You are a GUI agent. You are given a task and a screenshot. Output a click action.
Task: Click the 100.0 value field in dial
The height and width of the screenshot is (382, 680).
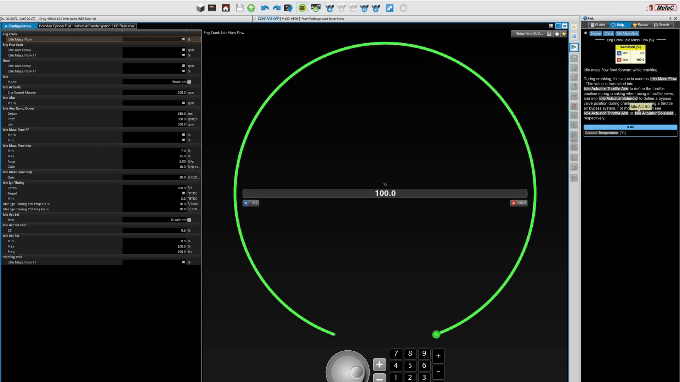pos(385,193)
